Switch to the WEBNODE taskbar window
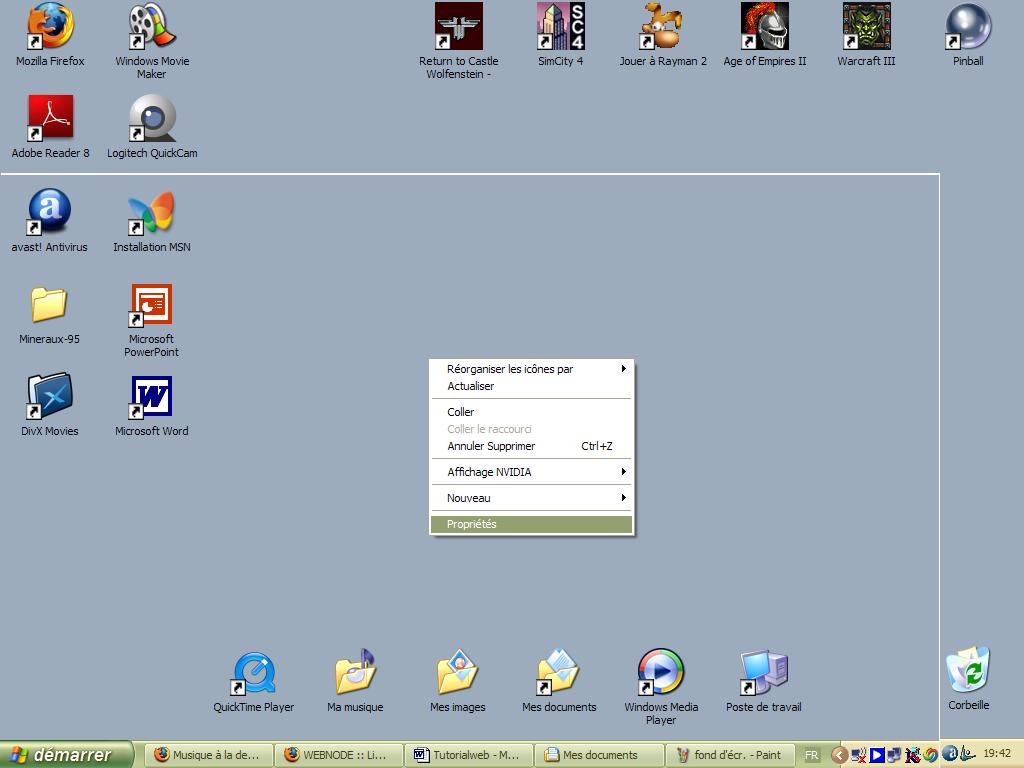 coord(338,755)
